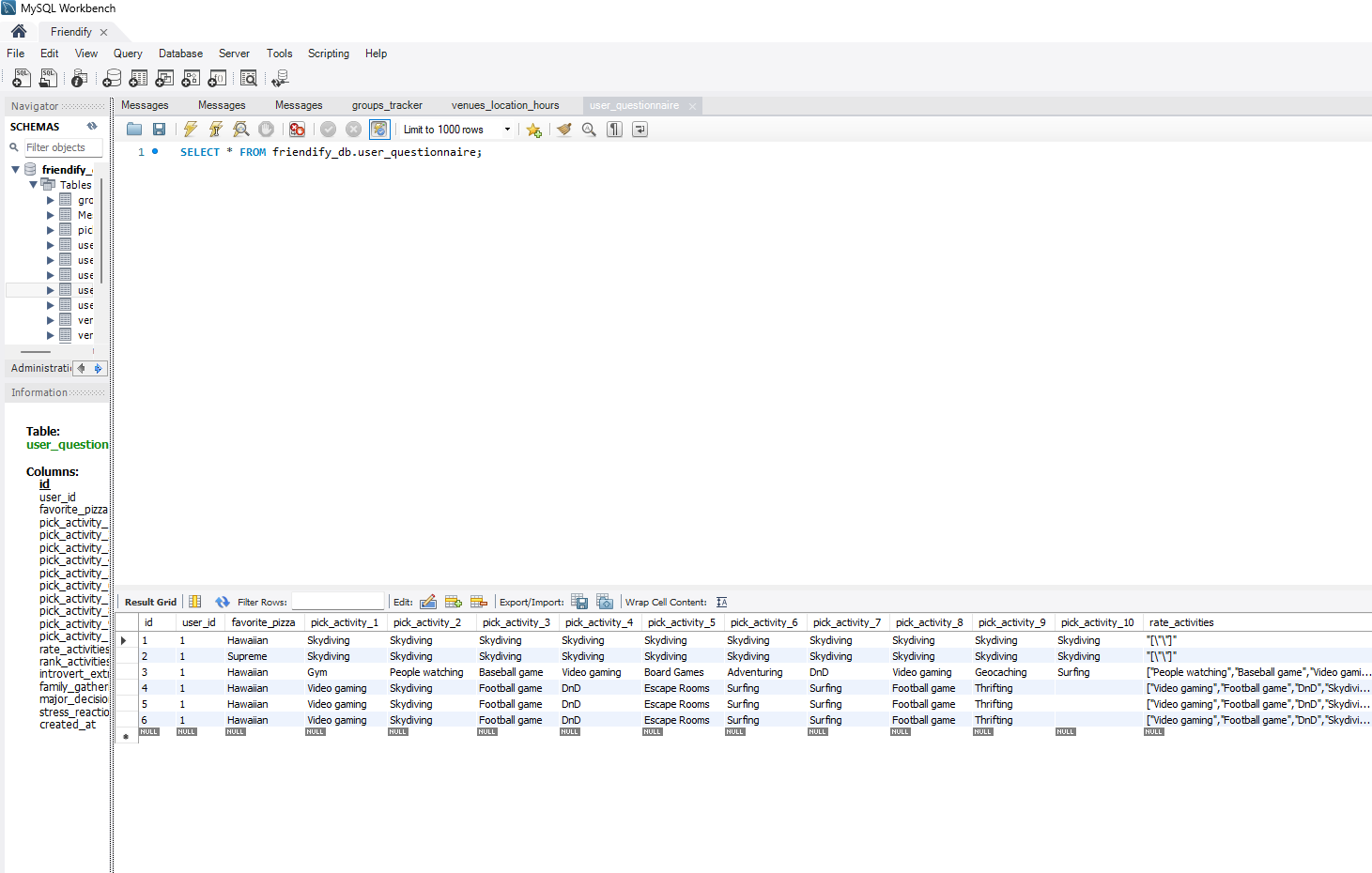Rollback transaction X icon

(353, 130)
